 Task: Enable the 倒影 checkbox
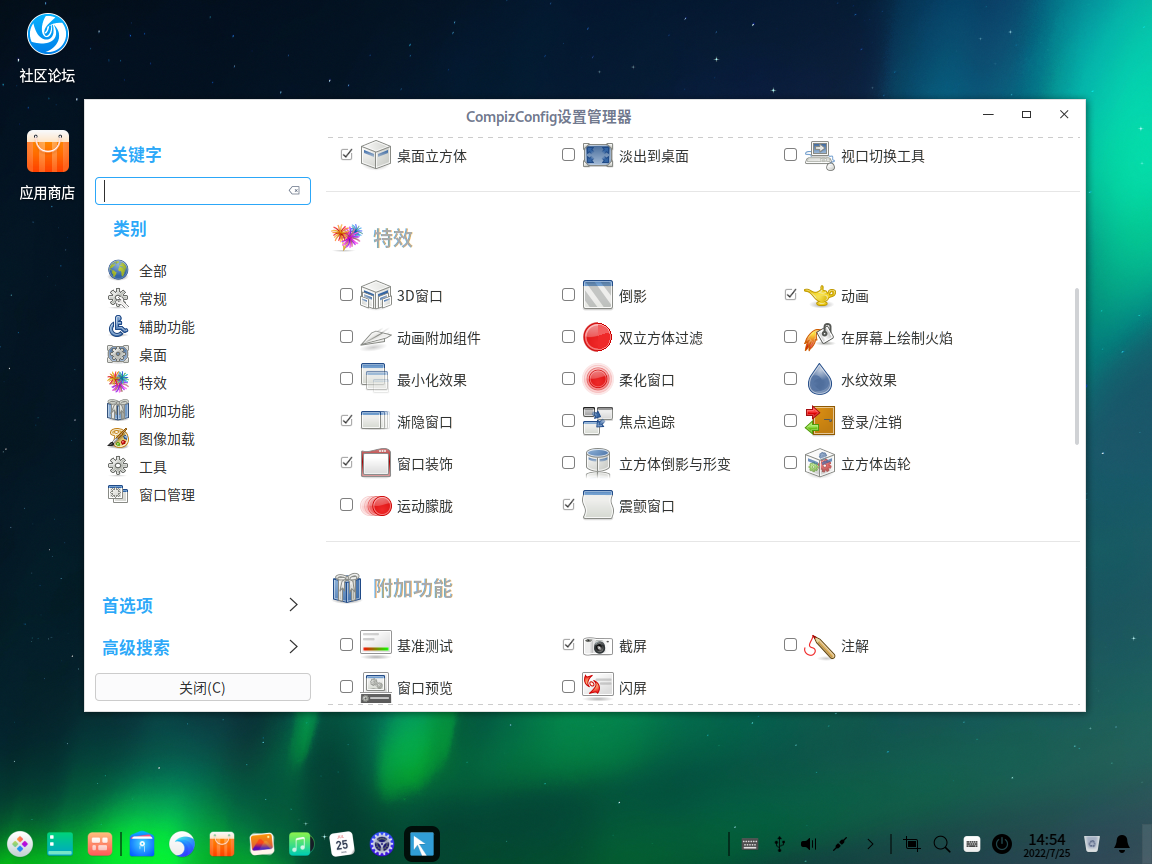[x=568, y=295]
